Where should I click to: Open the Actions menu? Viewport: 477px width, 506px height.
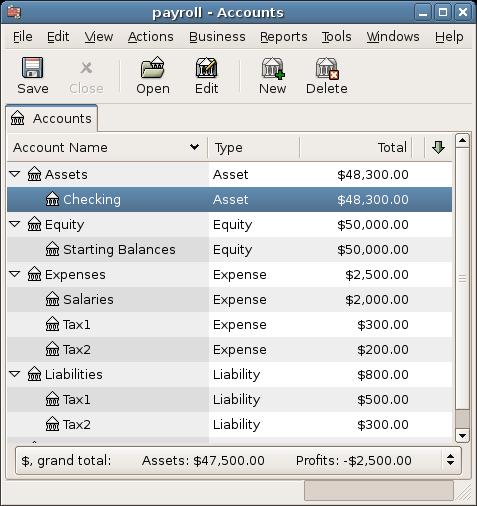click(151, 37)
